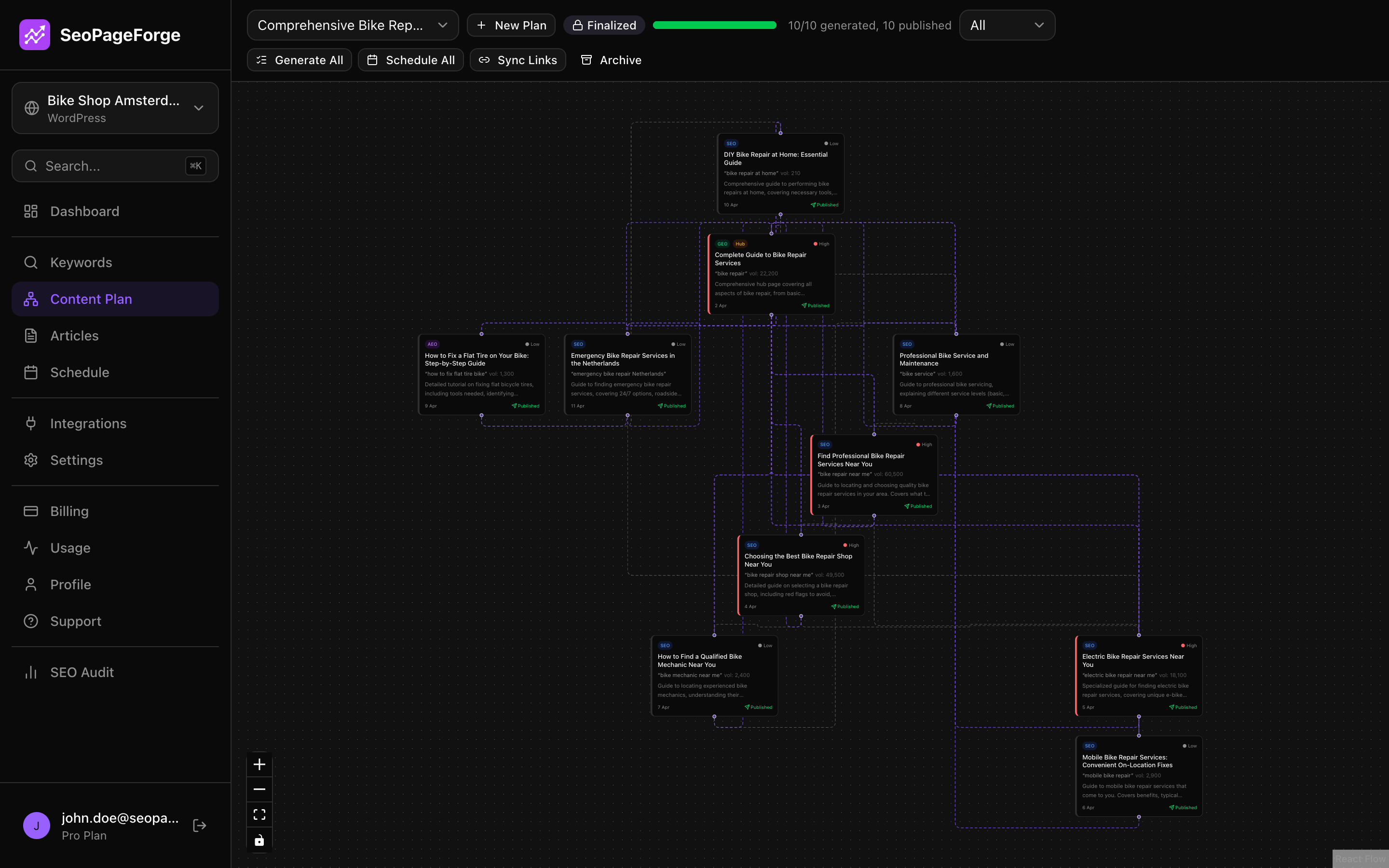Click the Keywords magnifier icon

point(31,262)
